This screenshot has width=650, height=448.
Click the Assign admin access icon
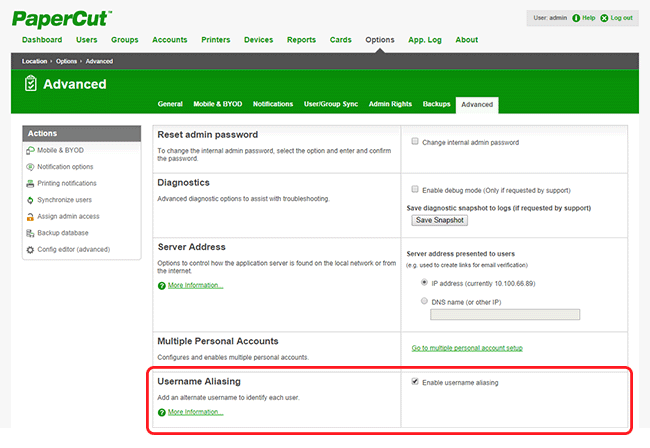pyautogui.click(x=30, y=217)
